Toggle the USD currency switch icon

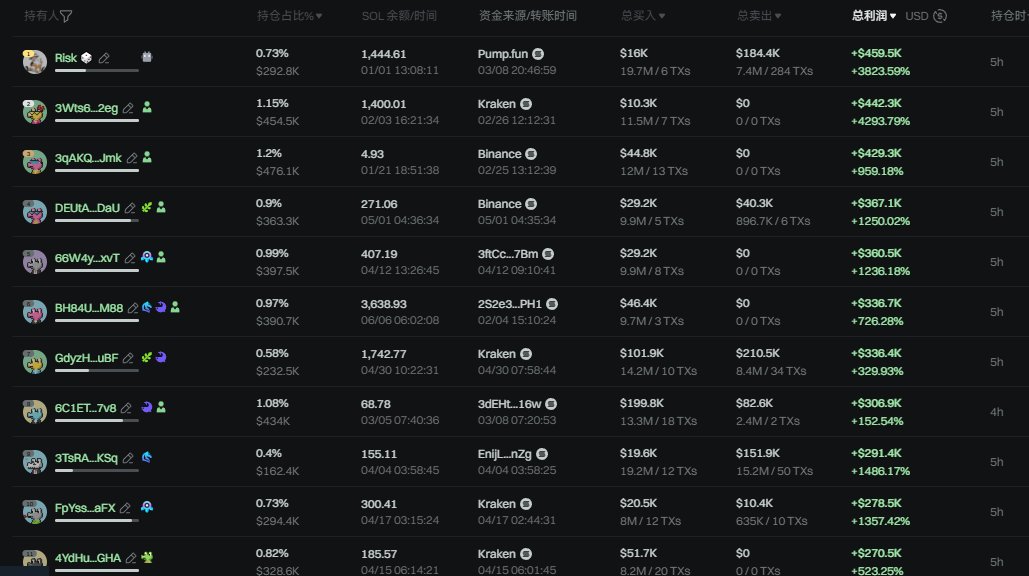click(940, 16)
